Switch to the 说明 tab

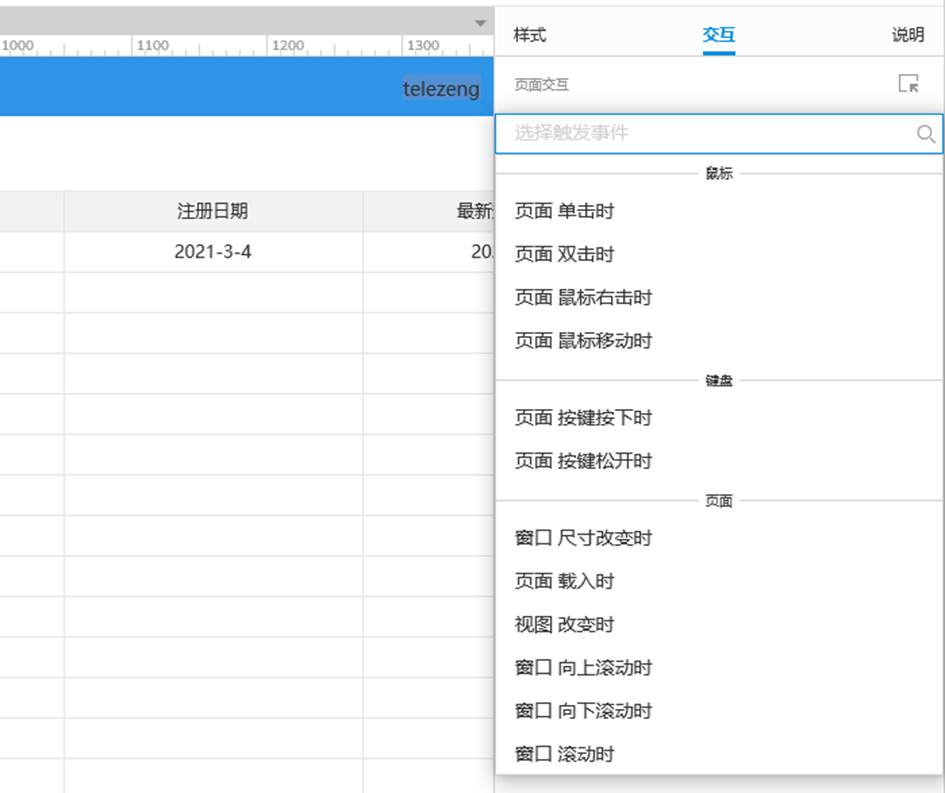[908, 35]
